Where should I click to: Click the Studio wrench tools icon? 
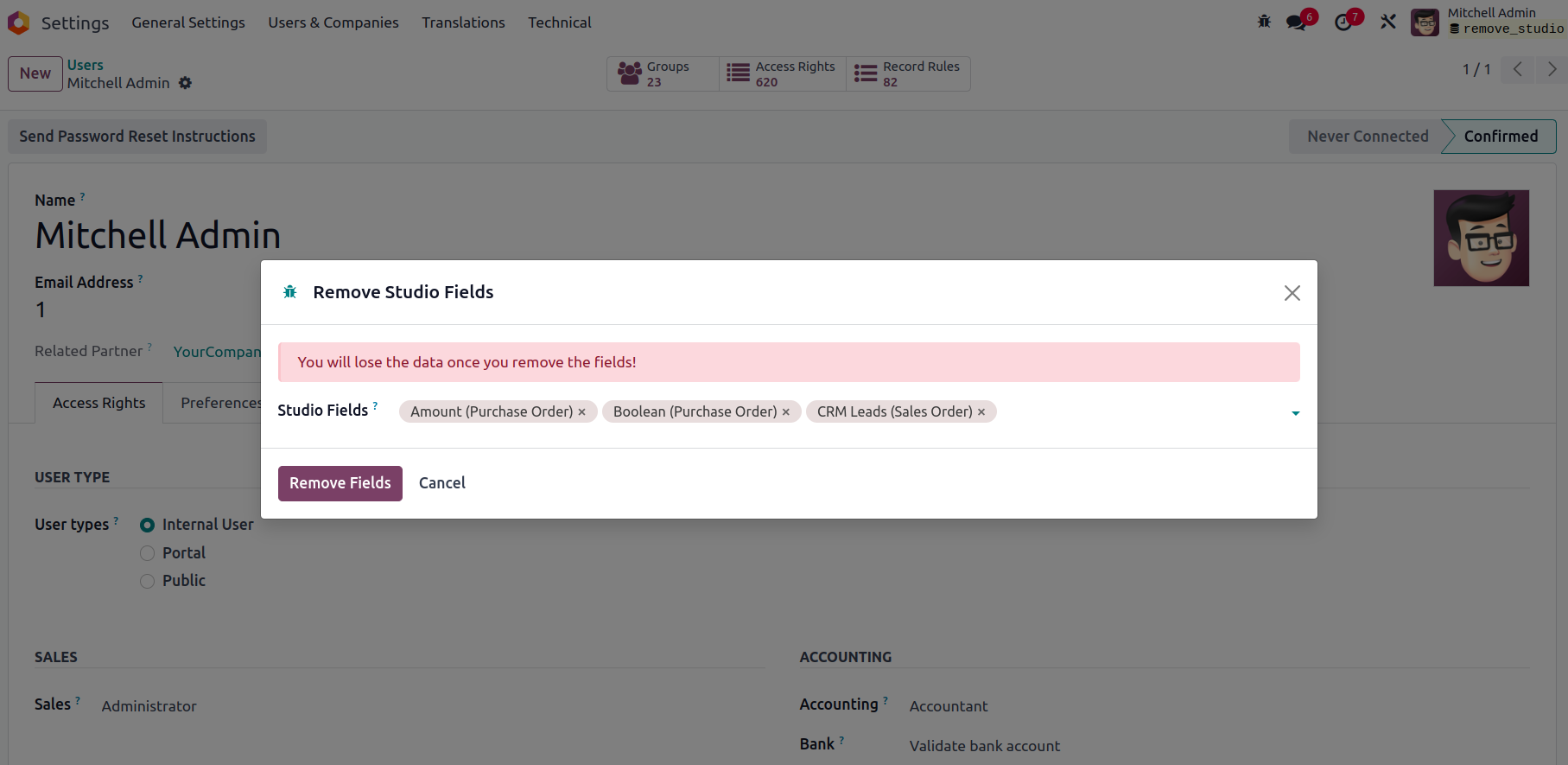(x=1388, y=22)
